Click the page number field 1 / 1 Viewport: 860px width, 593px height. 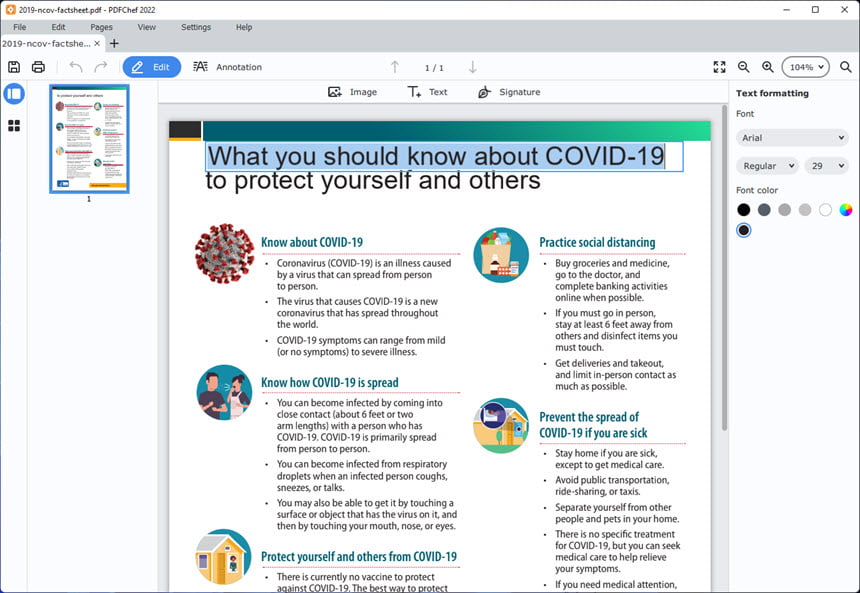pyautogui.click(x=434, y=67)
